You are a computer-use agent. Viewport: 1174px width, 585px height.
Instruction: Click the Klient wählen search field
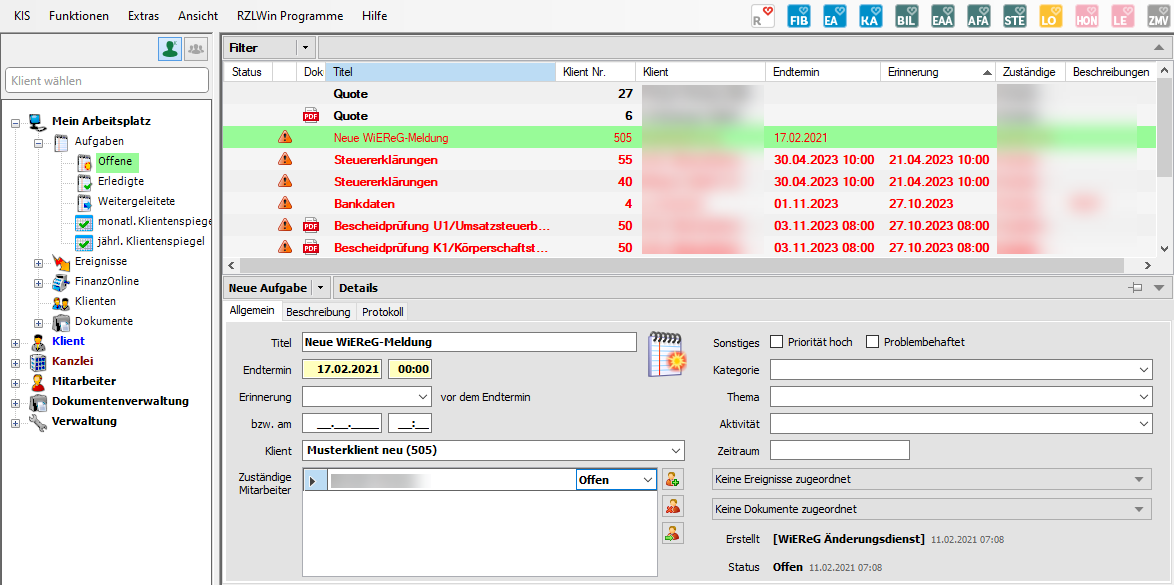click(106, 81)
